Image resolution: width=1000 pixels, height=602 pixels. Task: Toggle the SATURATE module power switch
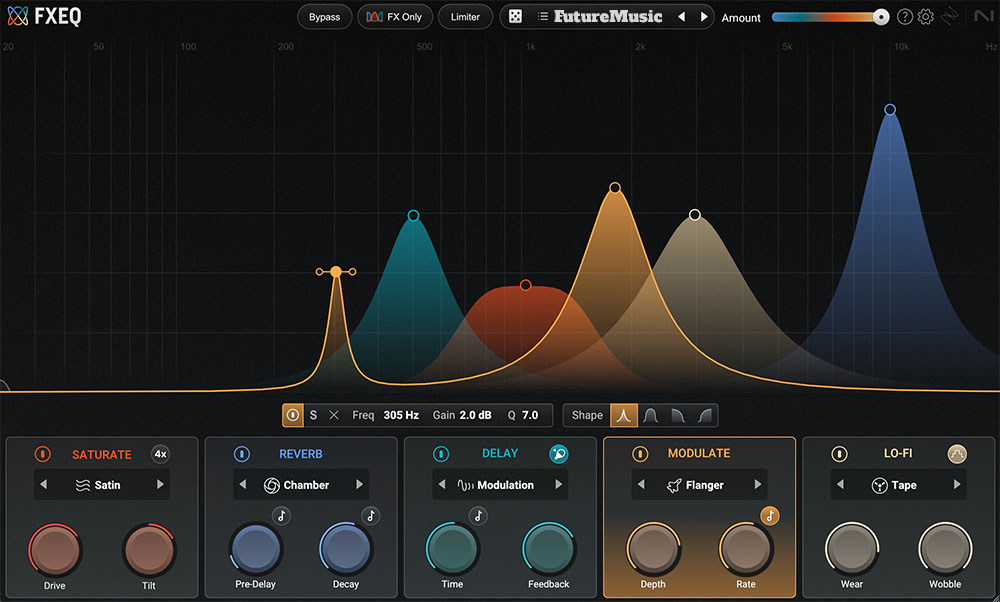point(42,454)
